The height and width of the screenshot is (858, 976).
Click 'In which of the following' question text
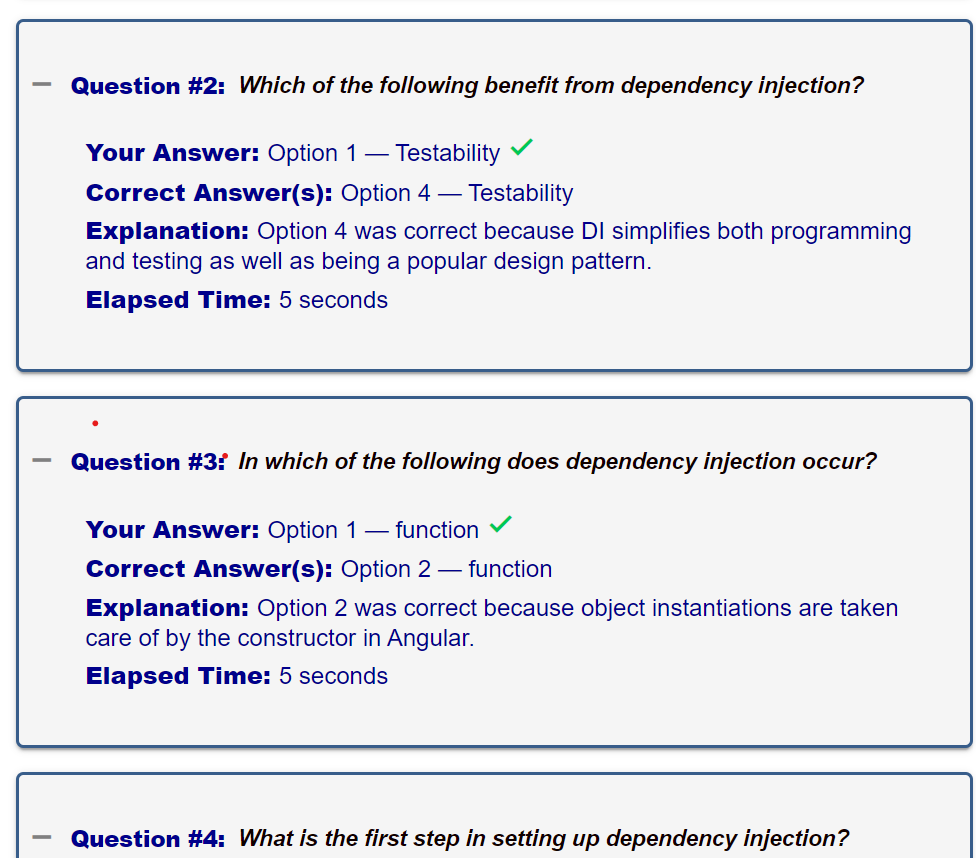[558, 461]
